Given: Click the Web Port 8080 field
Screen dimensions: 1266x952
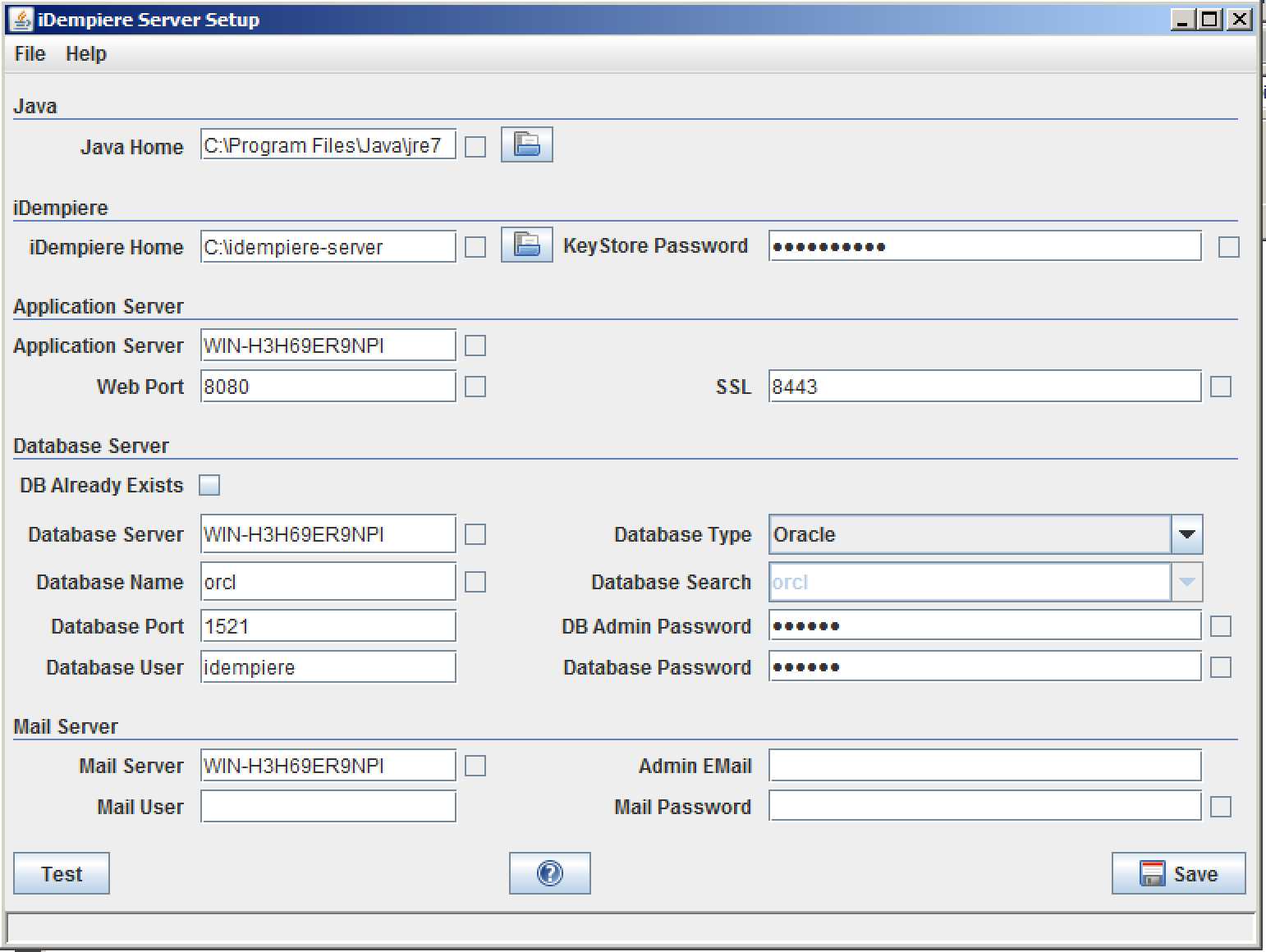Looking at the screenshot, I should click(x=328, y=387).
